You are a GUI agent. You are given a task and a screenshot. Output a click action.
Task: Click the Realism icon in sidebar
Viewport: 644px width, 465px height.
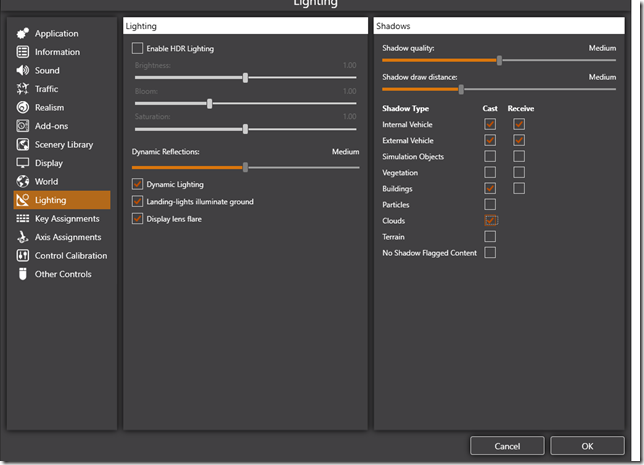[x=23, y=107]
